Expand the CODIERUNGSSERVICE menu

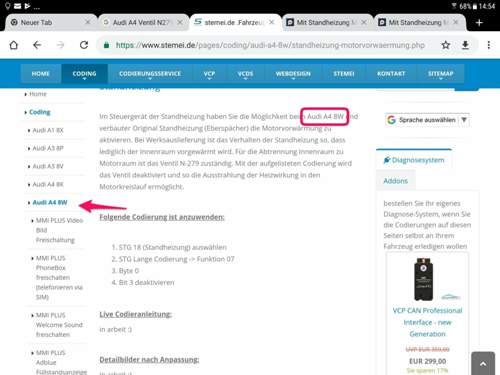pyautogui.click(x=150, y=74)
